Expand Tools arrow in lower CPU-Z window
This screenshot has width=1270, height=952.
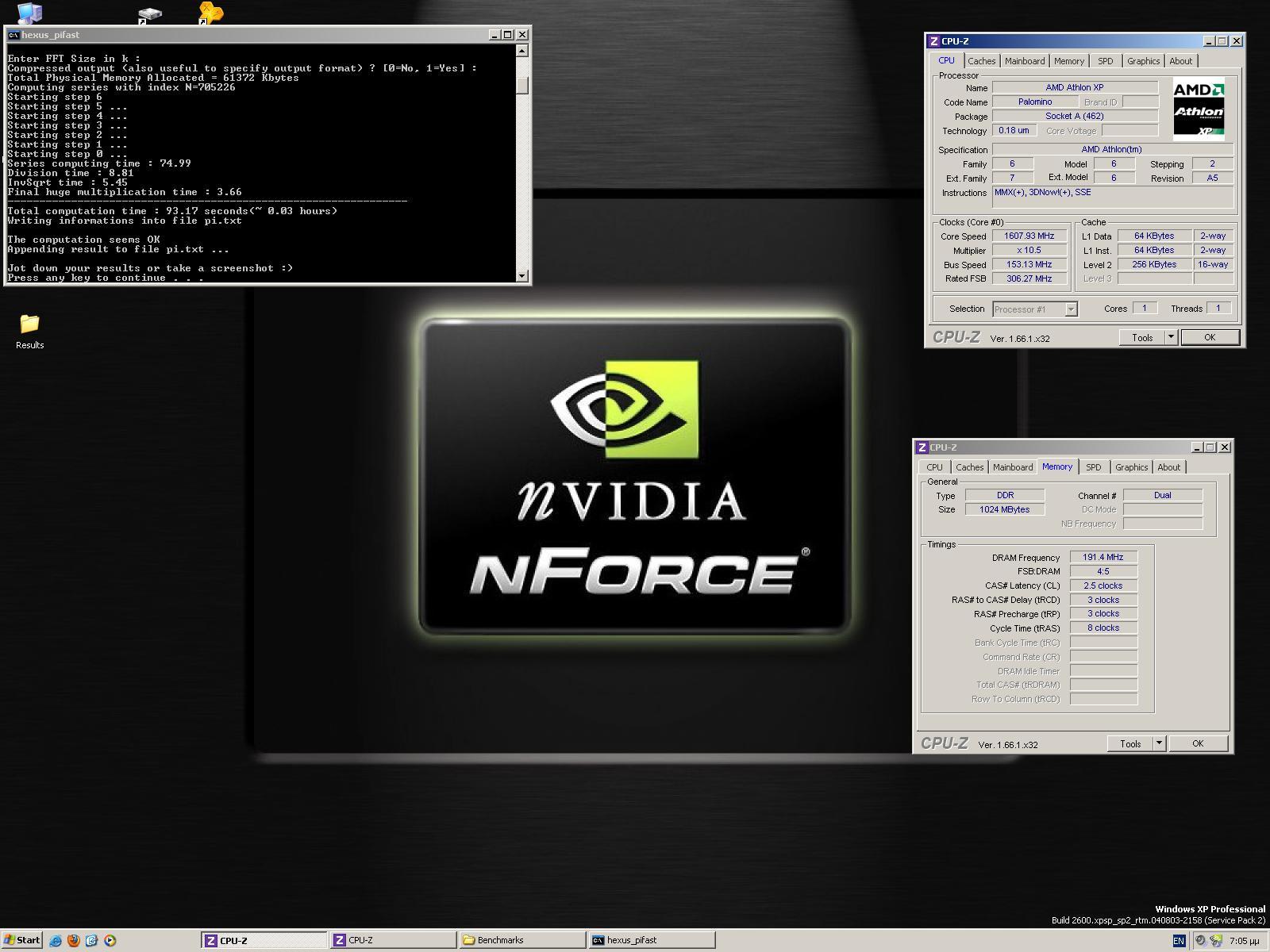pyautogui.click(x=1159, y=743)
